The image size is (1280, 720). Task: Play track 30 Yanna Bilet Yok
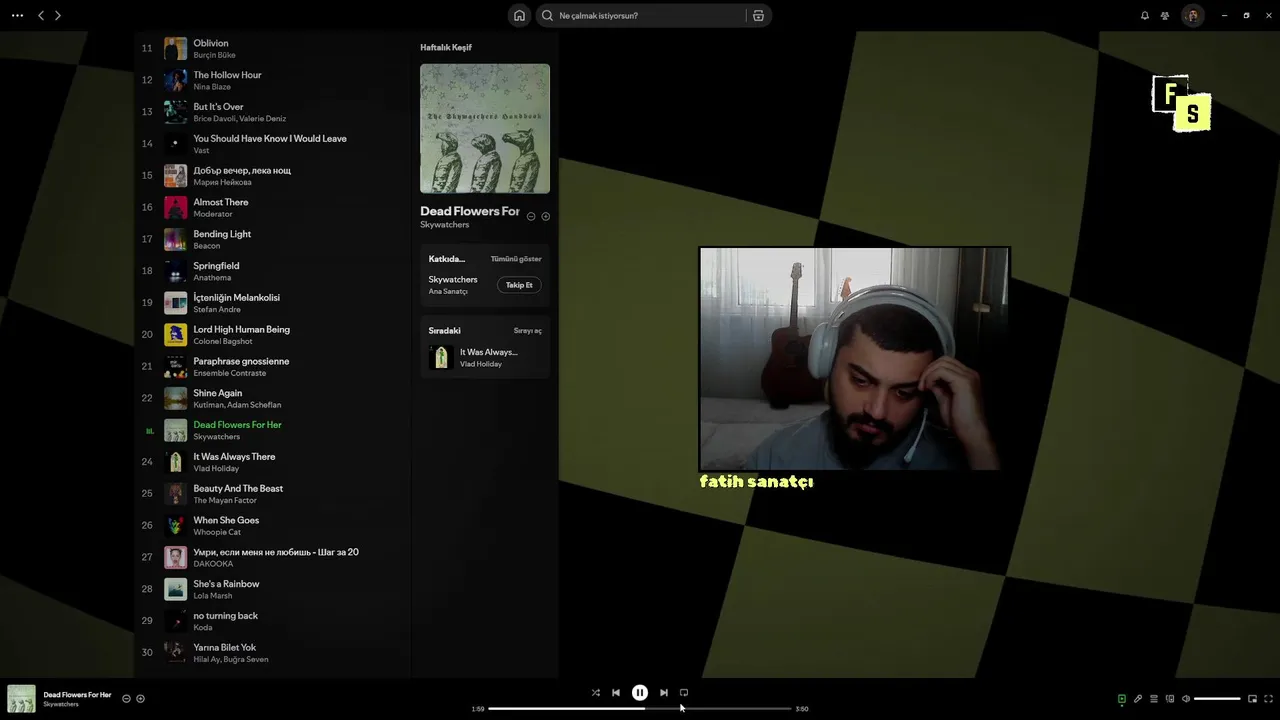click(x=270, y=653)
